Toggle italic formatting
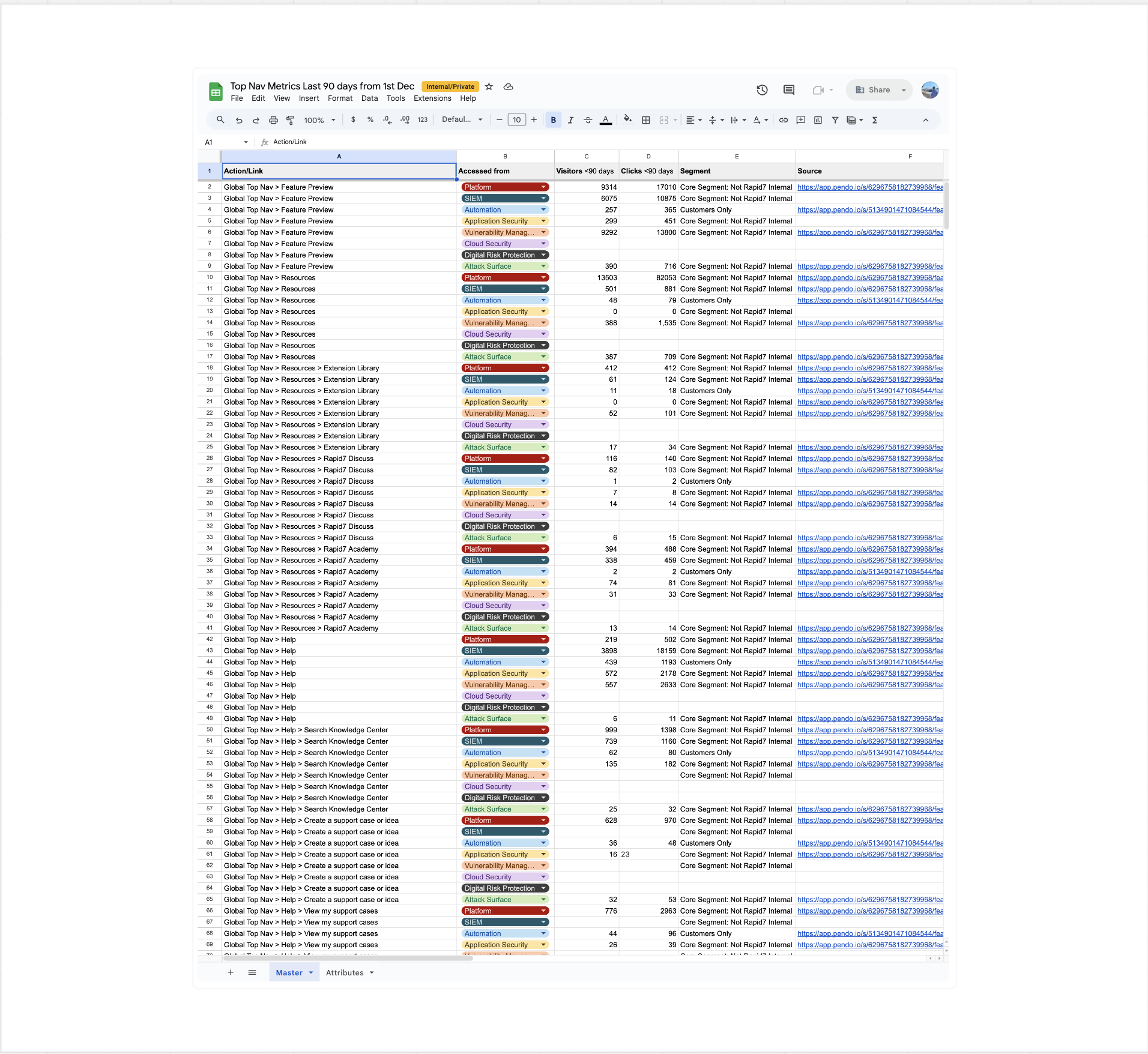This screenshot has width=1148, height=1054. click(570, 120)
